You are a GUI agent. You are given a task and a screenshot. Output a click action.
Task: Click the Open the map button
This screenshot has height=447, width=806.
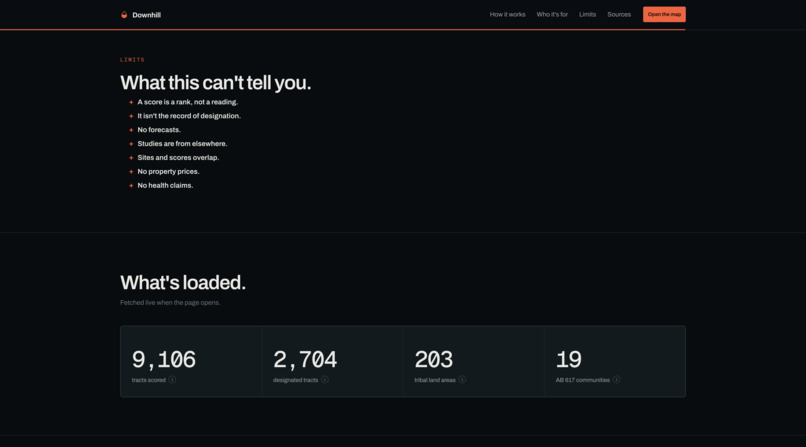664,14
